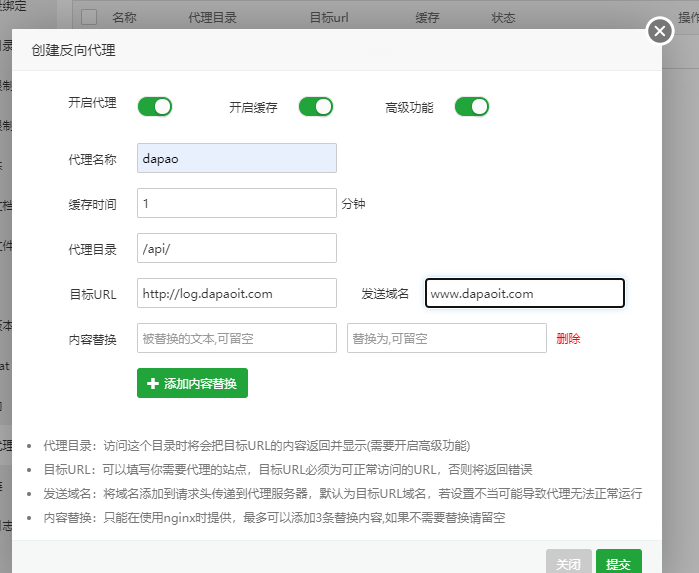
Task: Click the 分钟 unit label
Action: point(354,204)
